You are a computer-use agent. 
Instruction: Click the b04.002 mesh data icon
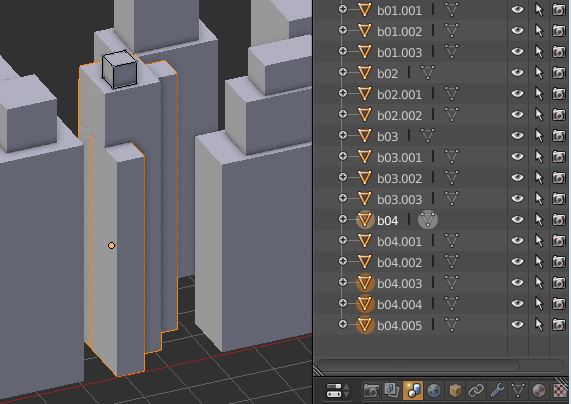pyautogui.click(x=452, y=262)
